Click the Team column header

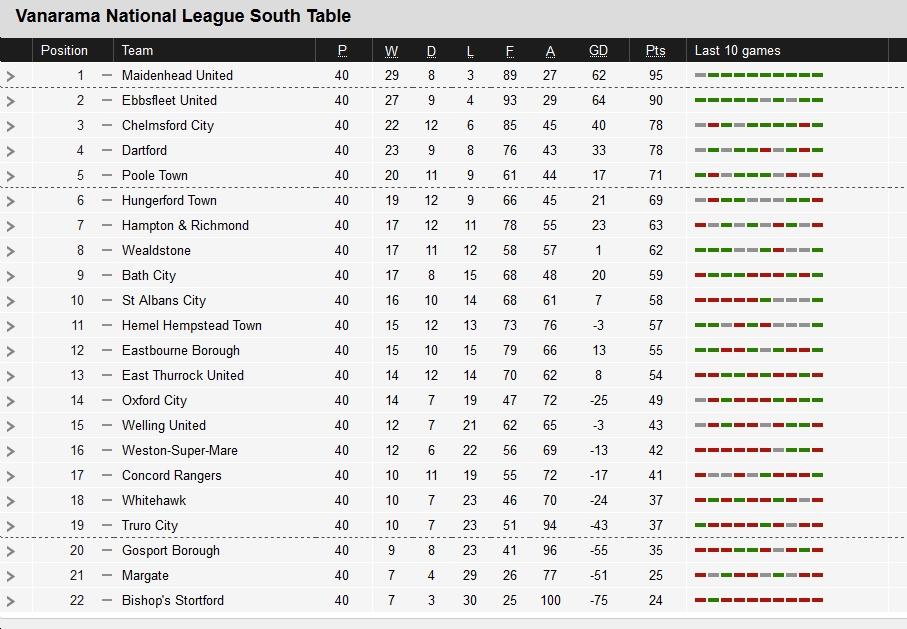[137, 51]
